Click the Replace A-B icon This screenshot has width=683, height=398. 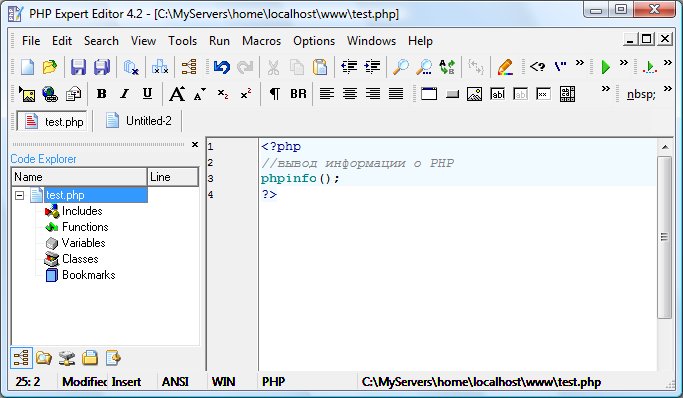[x=447, y=67]
